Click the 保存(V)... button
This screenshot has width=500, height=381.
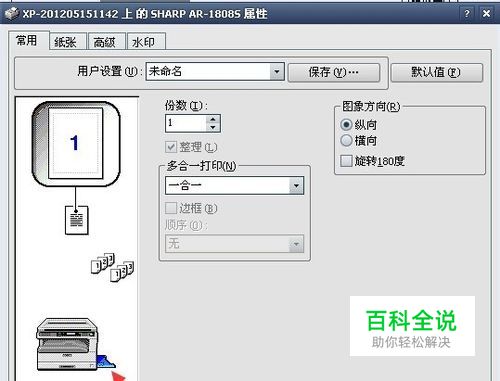[334, 72]
